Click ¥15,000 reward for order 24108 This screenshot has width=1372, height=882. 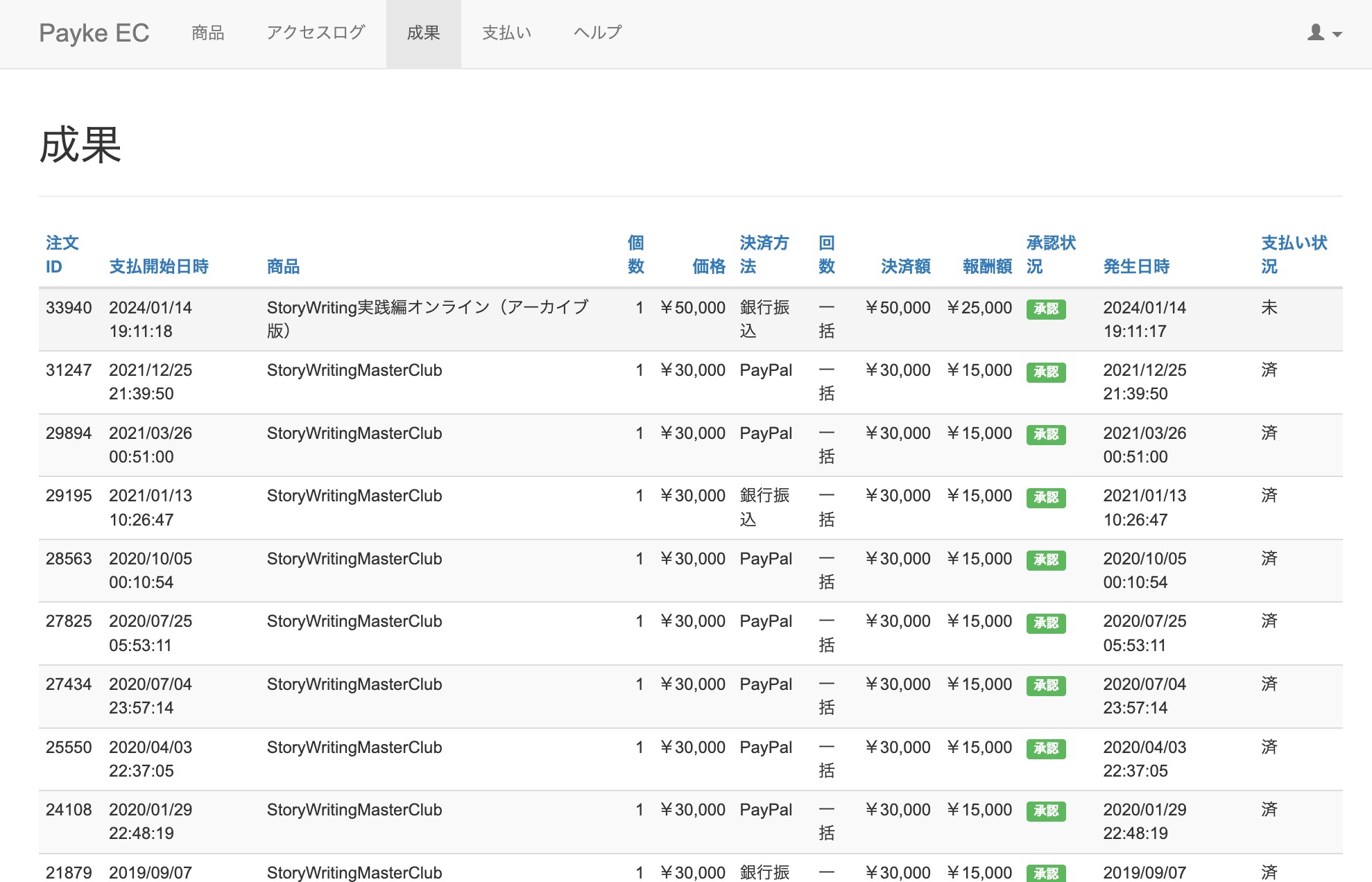pyautogui.click(x=979, y=810)
